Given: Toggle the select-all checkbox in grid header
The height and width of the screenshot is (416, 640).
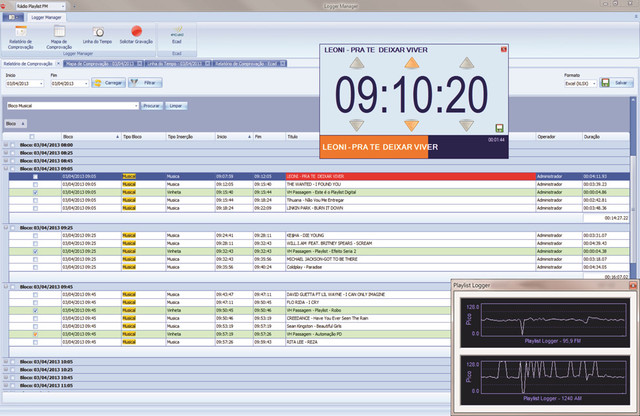Looking at the screenshot, I should point(32,136).
